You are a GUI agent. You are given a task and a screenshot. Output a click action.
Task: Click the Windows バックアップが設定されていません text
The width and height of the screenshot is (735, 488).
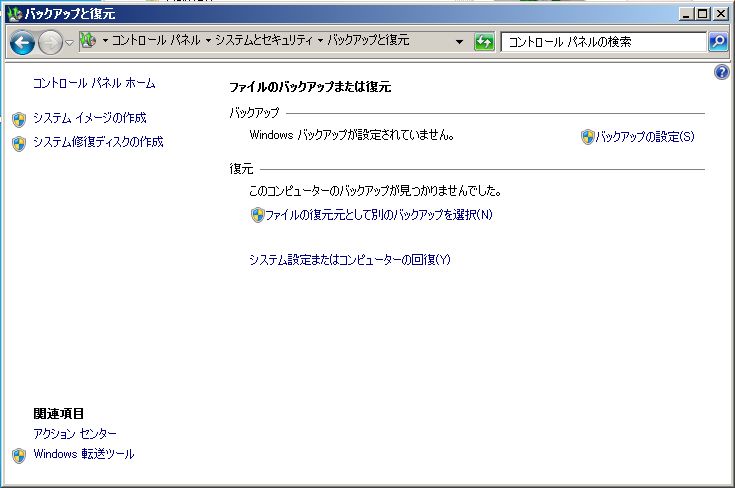click(352, 135)
